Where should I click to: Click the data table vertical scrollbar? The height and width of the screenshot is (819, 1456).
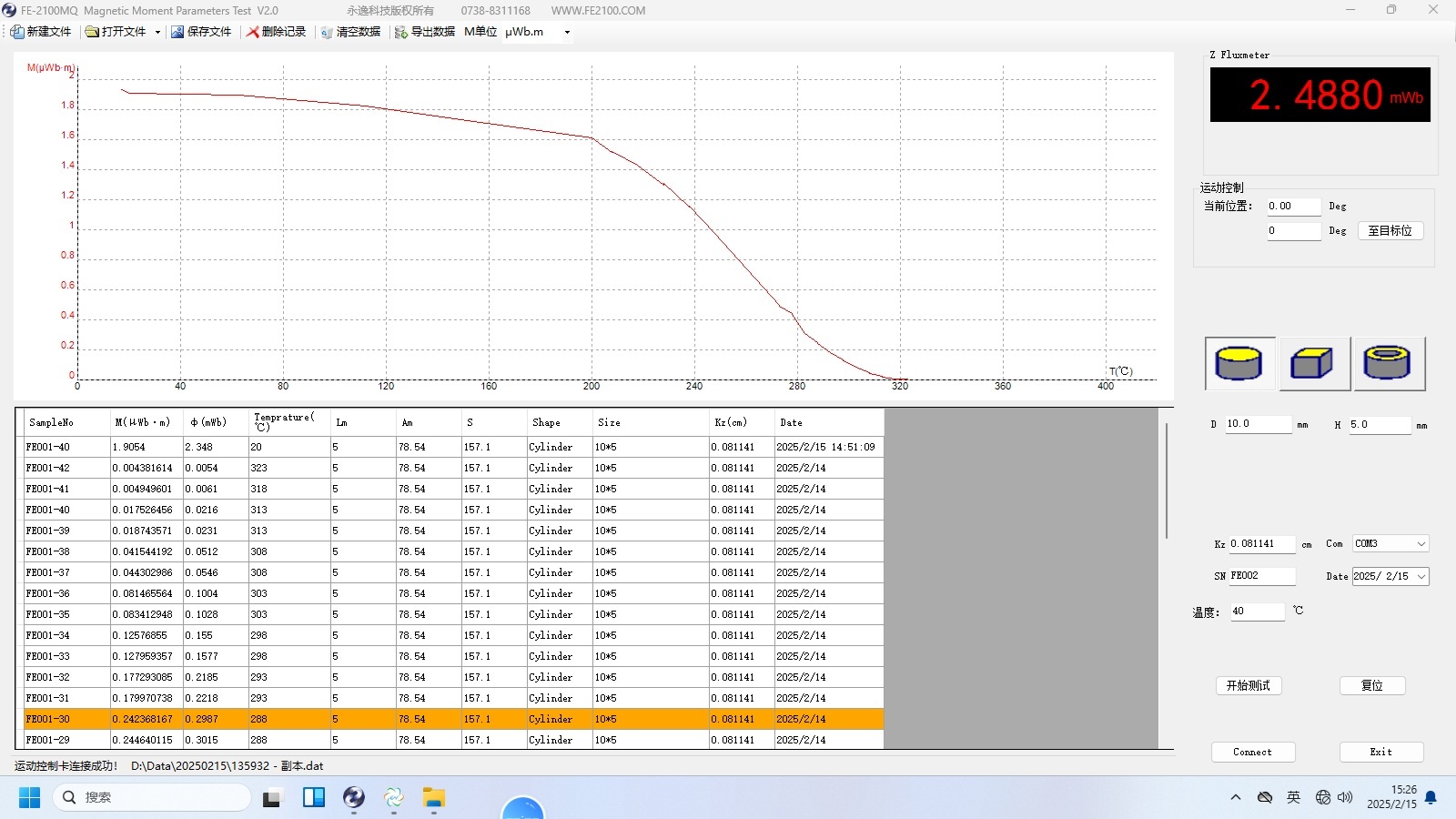click(x=1166, y=480)
